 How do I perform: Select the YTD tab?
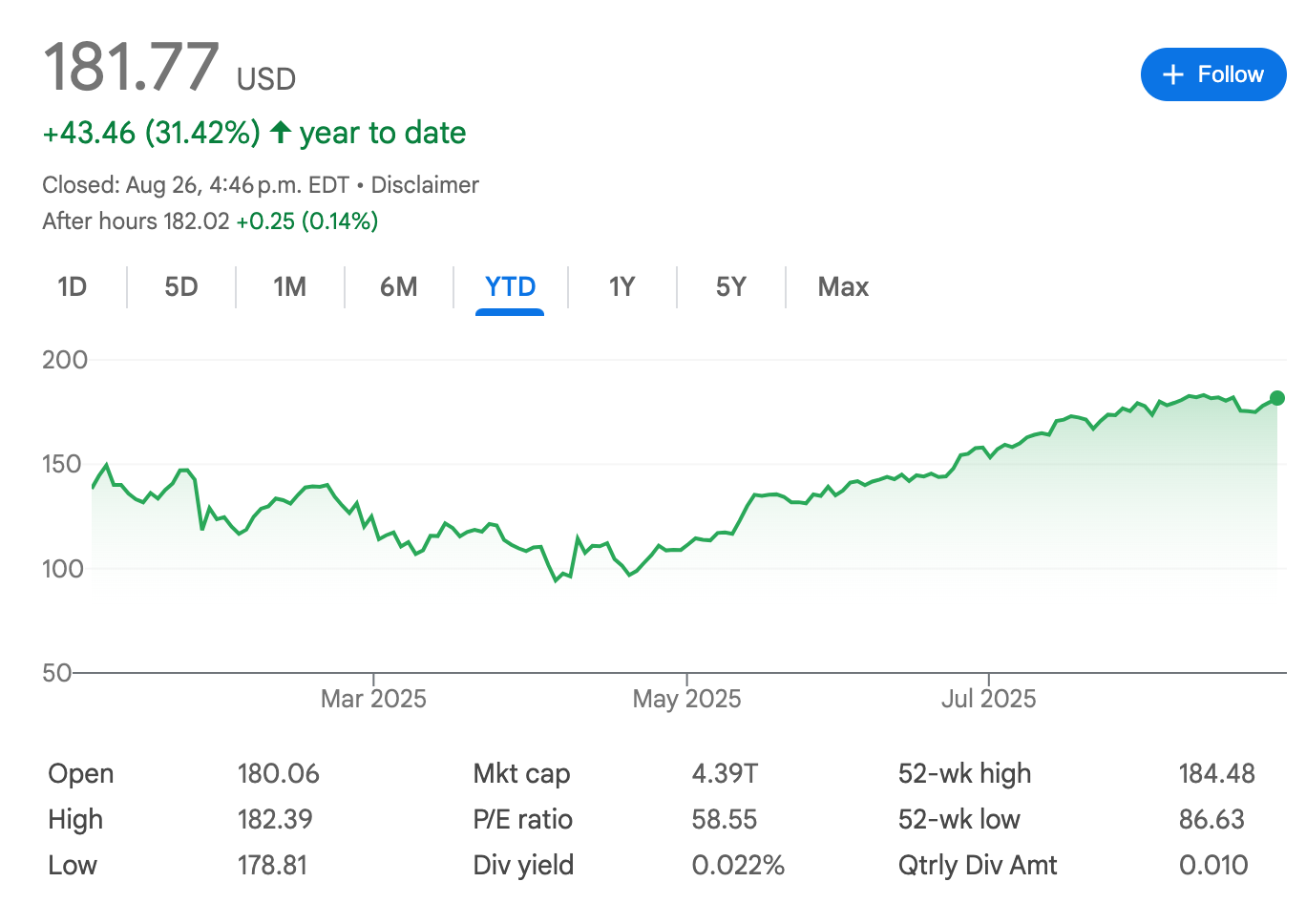tap(510, 287)
